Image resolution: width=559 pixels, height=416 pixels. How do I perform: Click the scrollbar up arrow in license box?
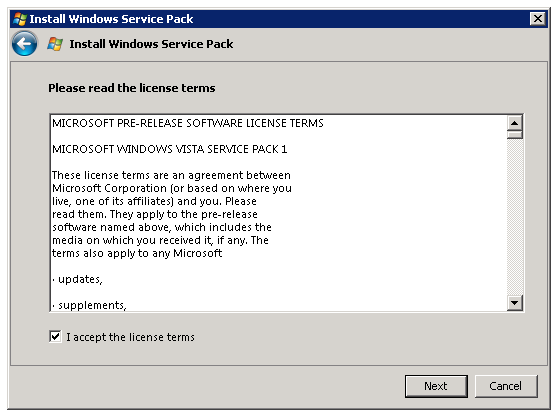click(x=514, y=123)
